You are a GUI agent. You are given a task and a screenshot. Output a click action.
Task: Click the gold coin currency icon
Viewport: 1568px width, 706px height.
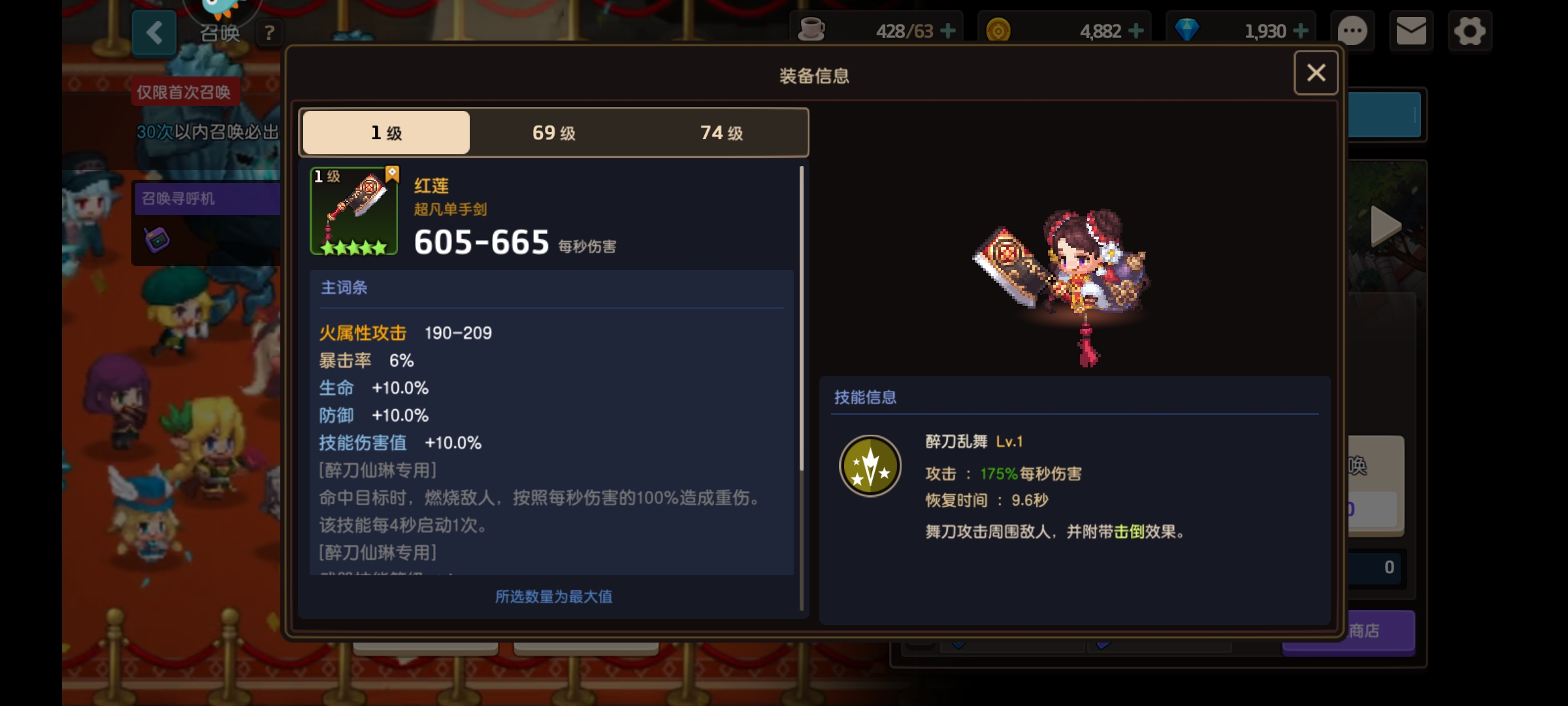click(998, 30)
